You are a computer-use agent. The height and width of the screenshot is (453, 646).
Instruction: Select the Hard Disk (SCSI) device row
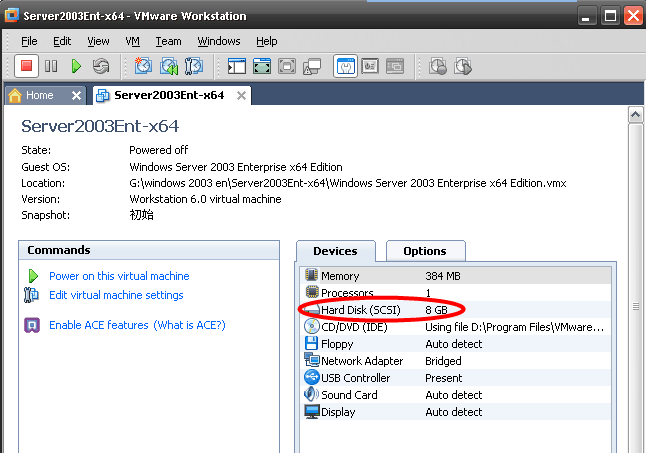[x=455, y=310]
